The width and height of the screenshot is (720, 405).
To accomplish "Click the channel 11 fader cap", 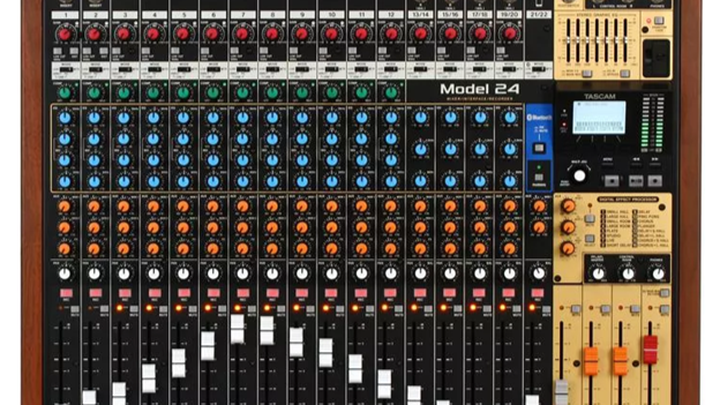I will (x=355, y=369).
